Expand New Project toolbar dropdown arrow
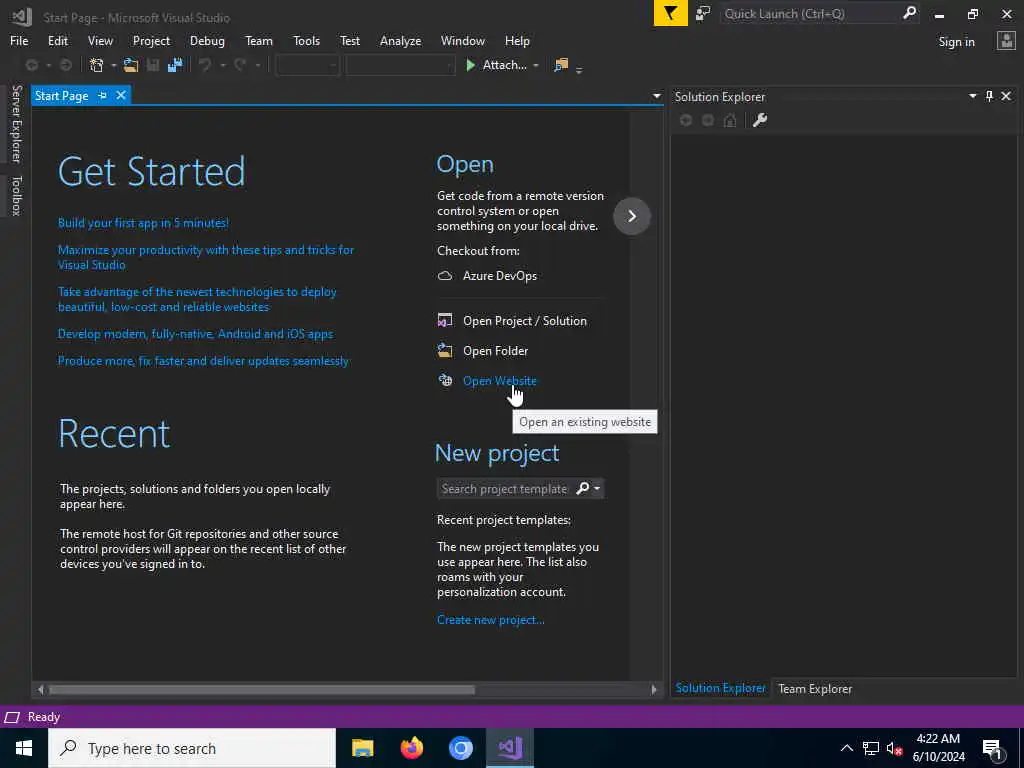The height and width of the screenshot is (768, 1024). pyautogui.click(x=114, y=65)
